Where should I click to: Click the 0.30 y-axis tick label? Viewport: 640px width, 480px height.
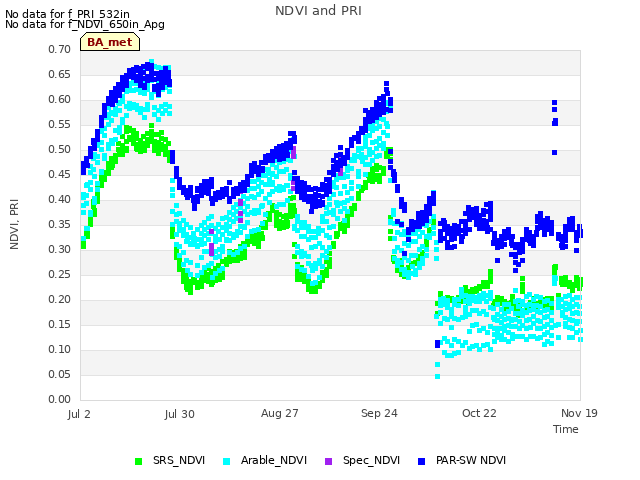point(60,249)
